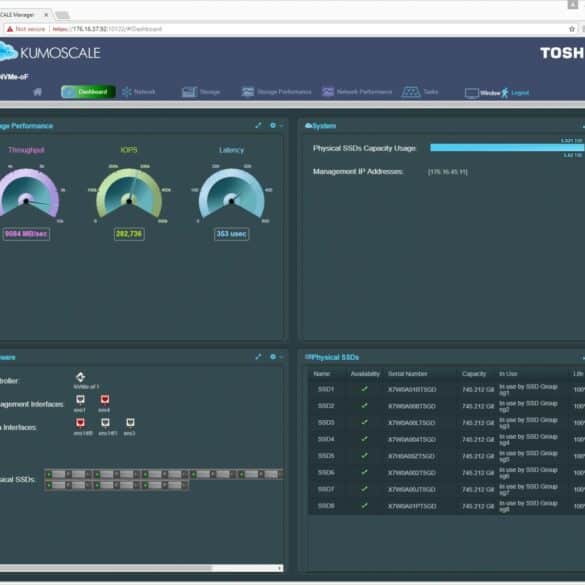Viewport: 585px width, 585px height.
Task: Select the SSD4 row name
Action: coord(326,439)
